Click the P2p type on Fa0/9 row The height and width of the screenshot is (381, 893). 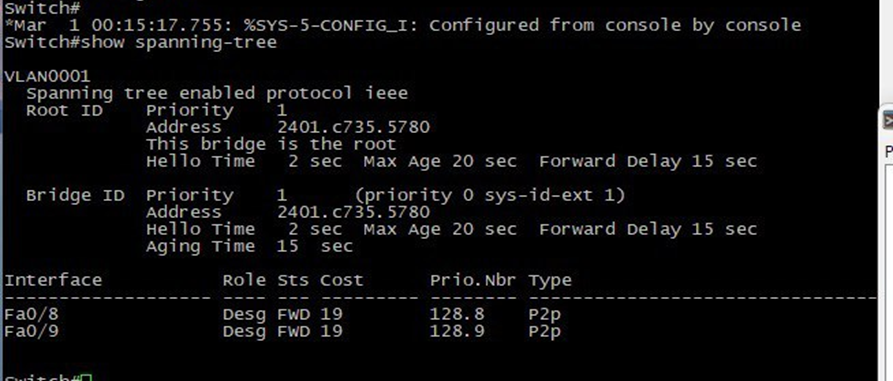pos(544,331)
